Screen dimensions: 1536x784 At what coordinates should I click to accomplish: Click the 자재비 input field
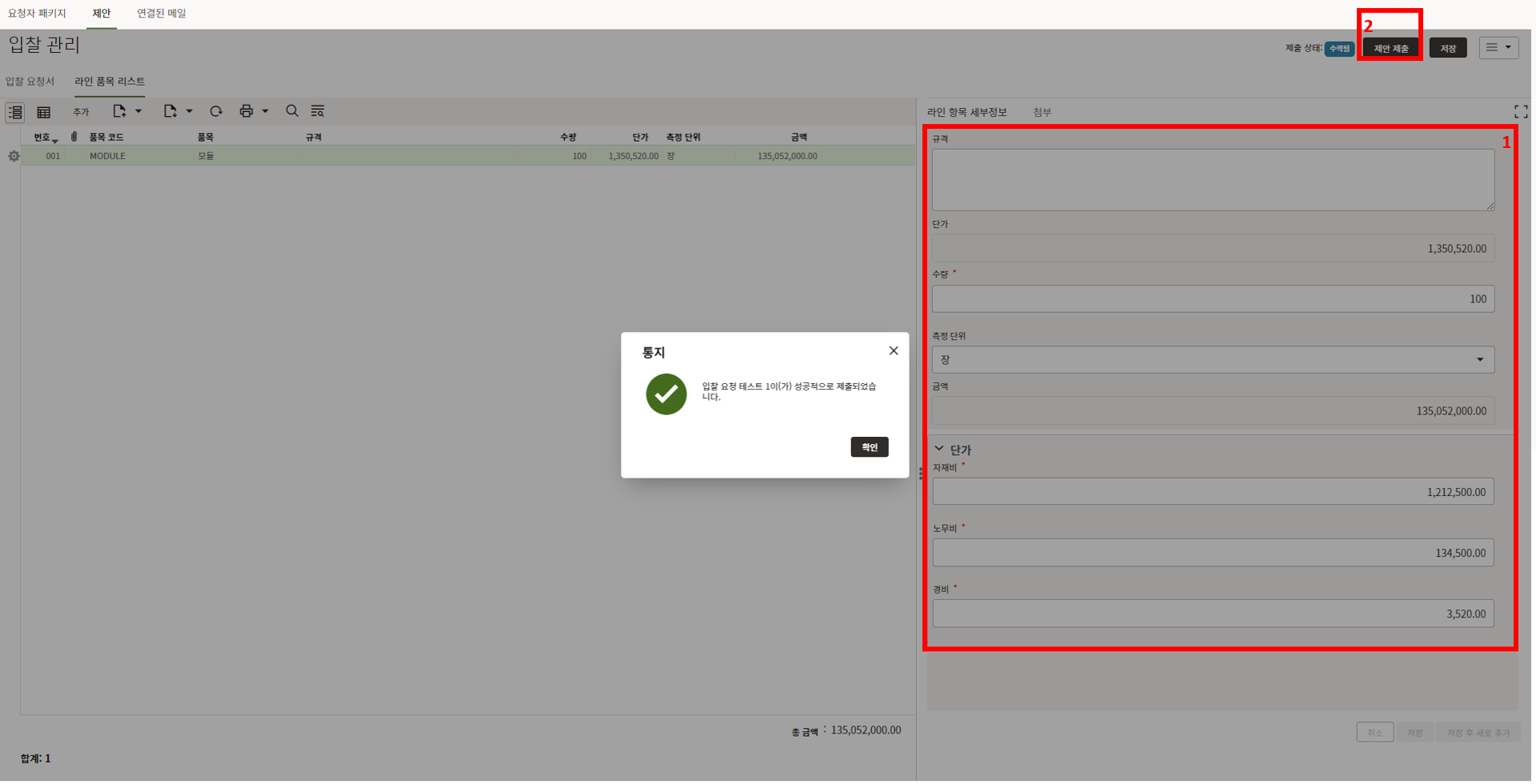[x=1213, y=492]
